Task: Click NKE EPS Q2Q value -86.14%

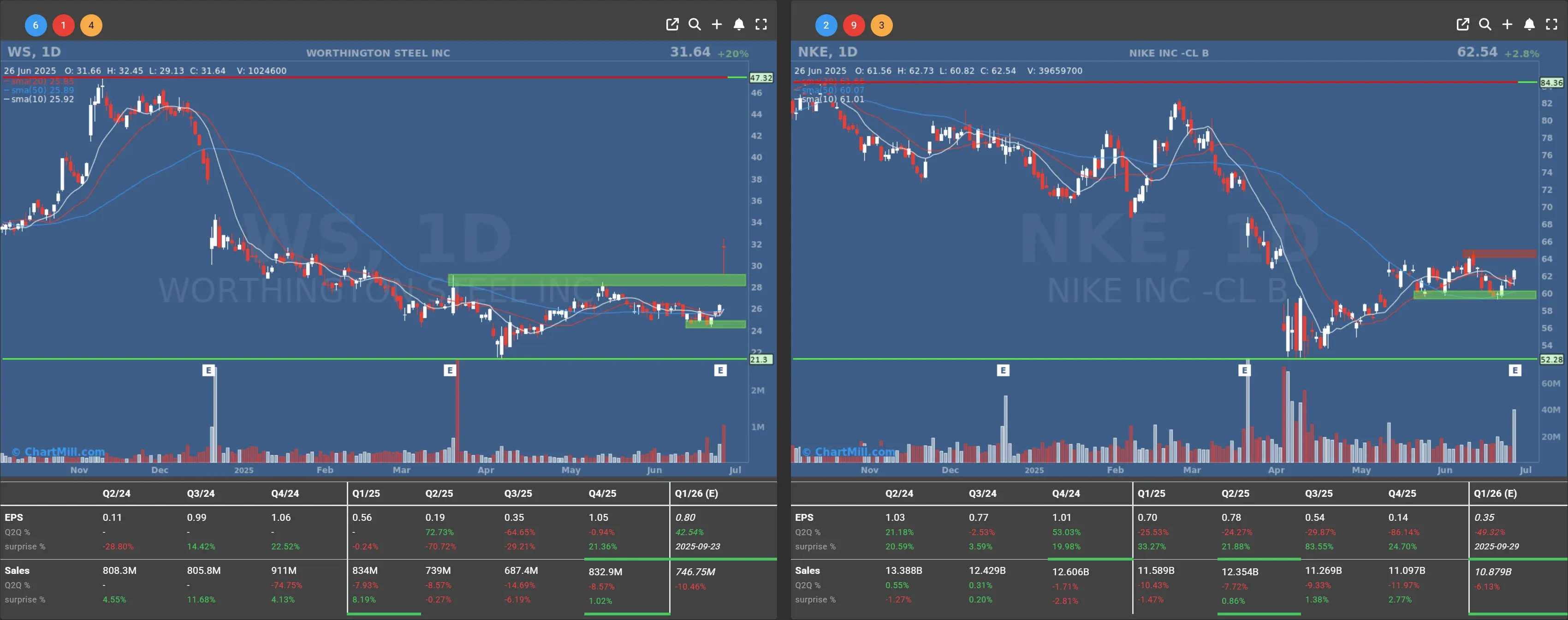Action: coord(1404,532)
